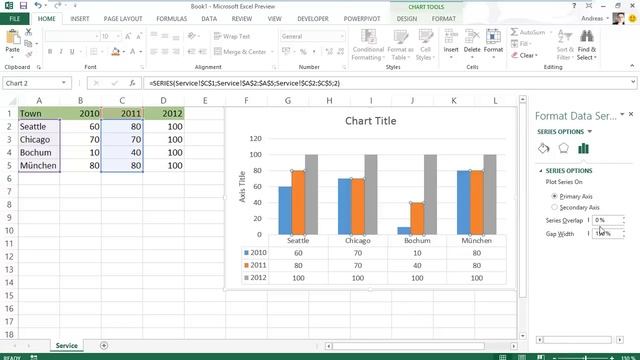Screen dimensions: 640x360
Task: Open Effects pentagon icon in pane
Action: point(563,149)
